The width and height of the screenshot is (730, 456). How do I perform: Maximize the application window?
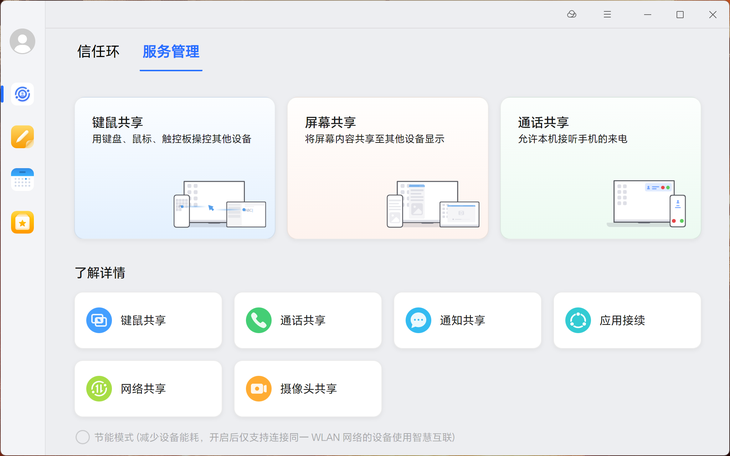[x=680, y=14]
